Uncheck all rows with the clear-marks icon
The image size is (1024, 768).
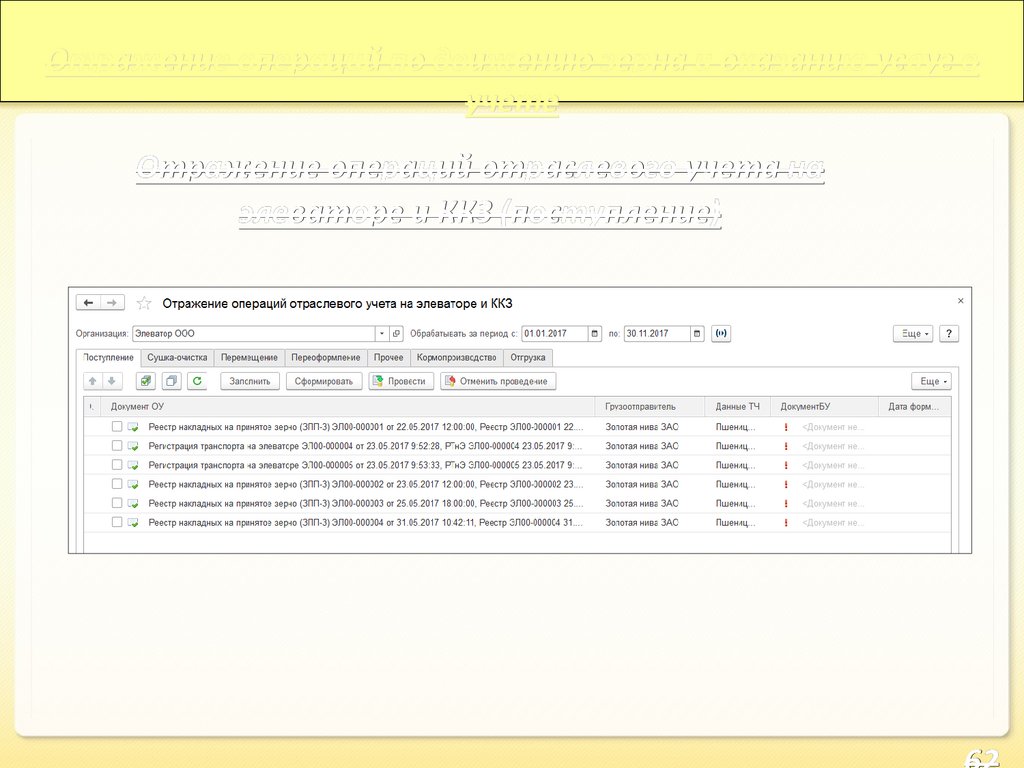point(172,381)
